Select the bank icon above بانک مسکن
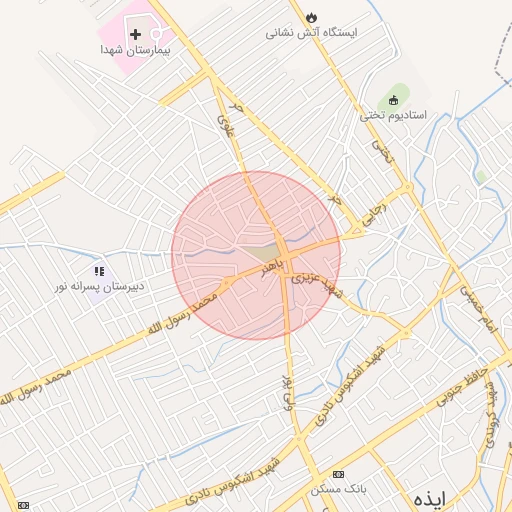The height and width of the screenshot is (512, 512). click(x=338, y=474)
